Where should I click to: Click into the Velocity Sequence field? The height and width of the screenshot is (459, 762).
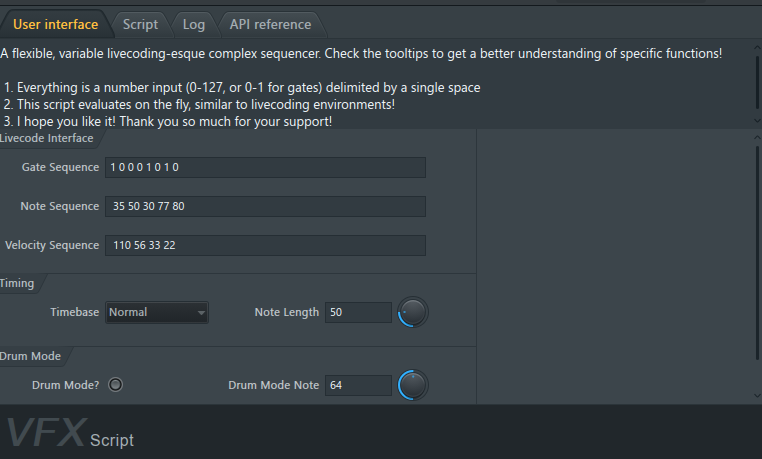click(x=265, y=245)
